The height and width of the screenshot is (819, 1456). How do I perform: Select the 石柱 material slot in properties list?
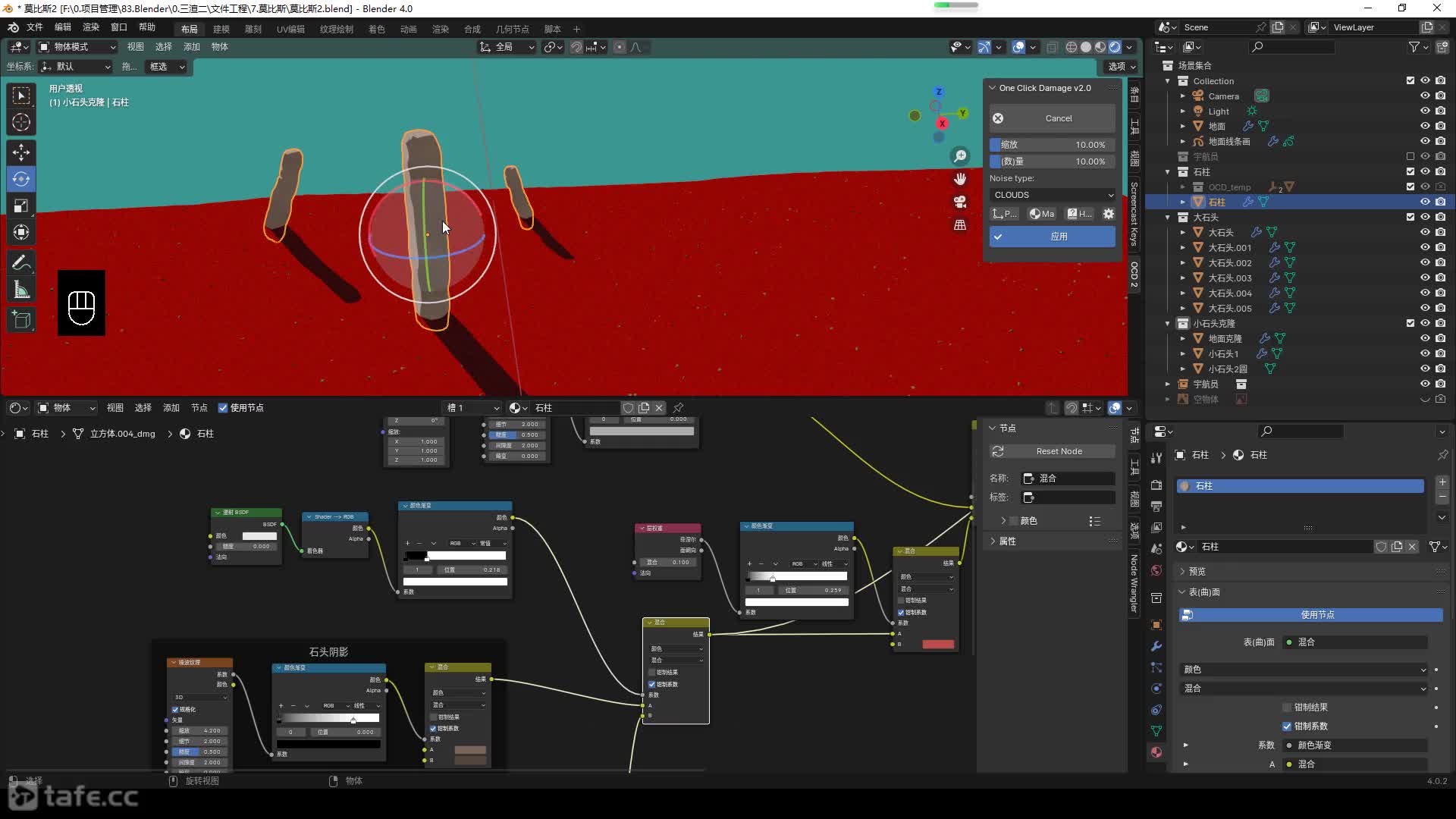tap(1300, 486)
